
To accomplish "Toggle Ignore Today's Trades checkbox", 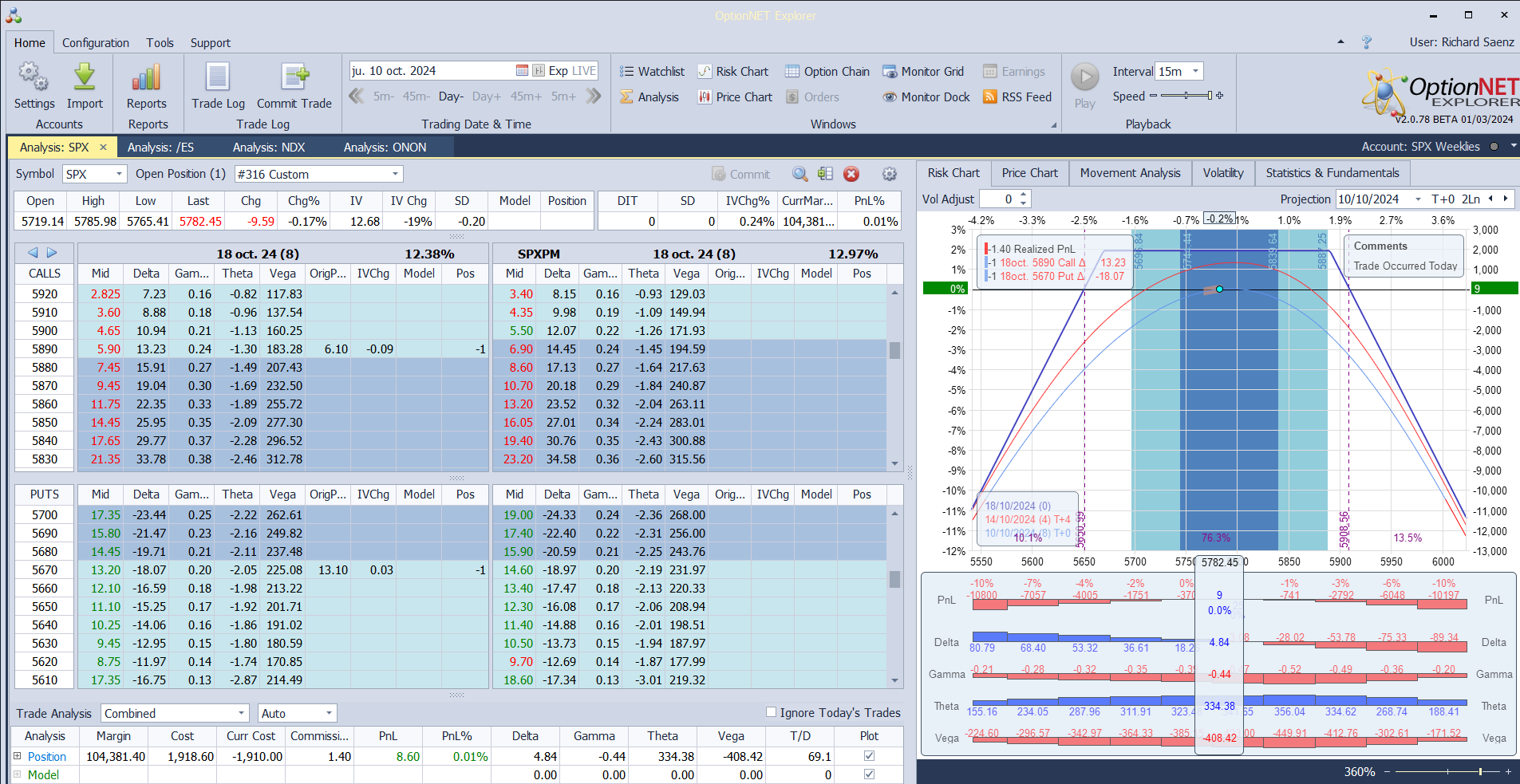I will click(771, 712).
